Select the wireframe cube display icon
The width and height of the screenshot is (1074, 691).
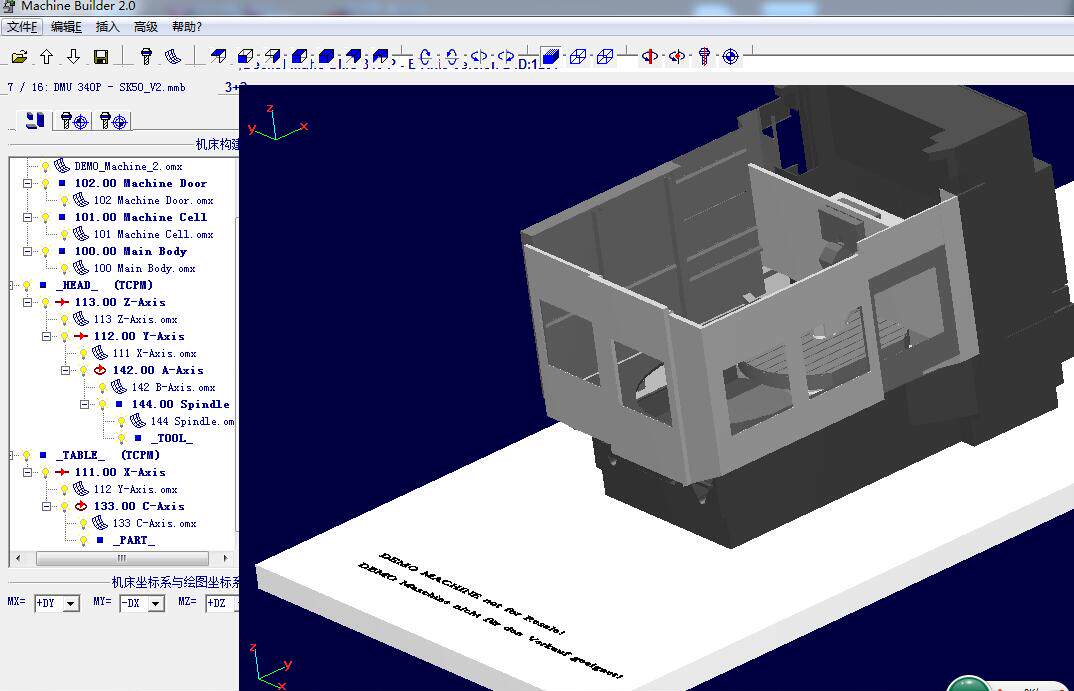578,57
